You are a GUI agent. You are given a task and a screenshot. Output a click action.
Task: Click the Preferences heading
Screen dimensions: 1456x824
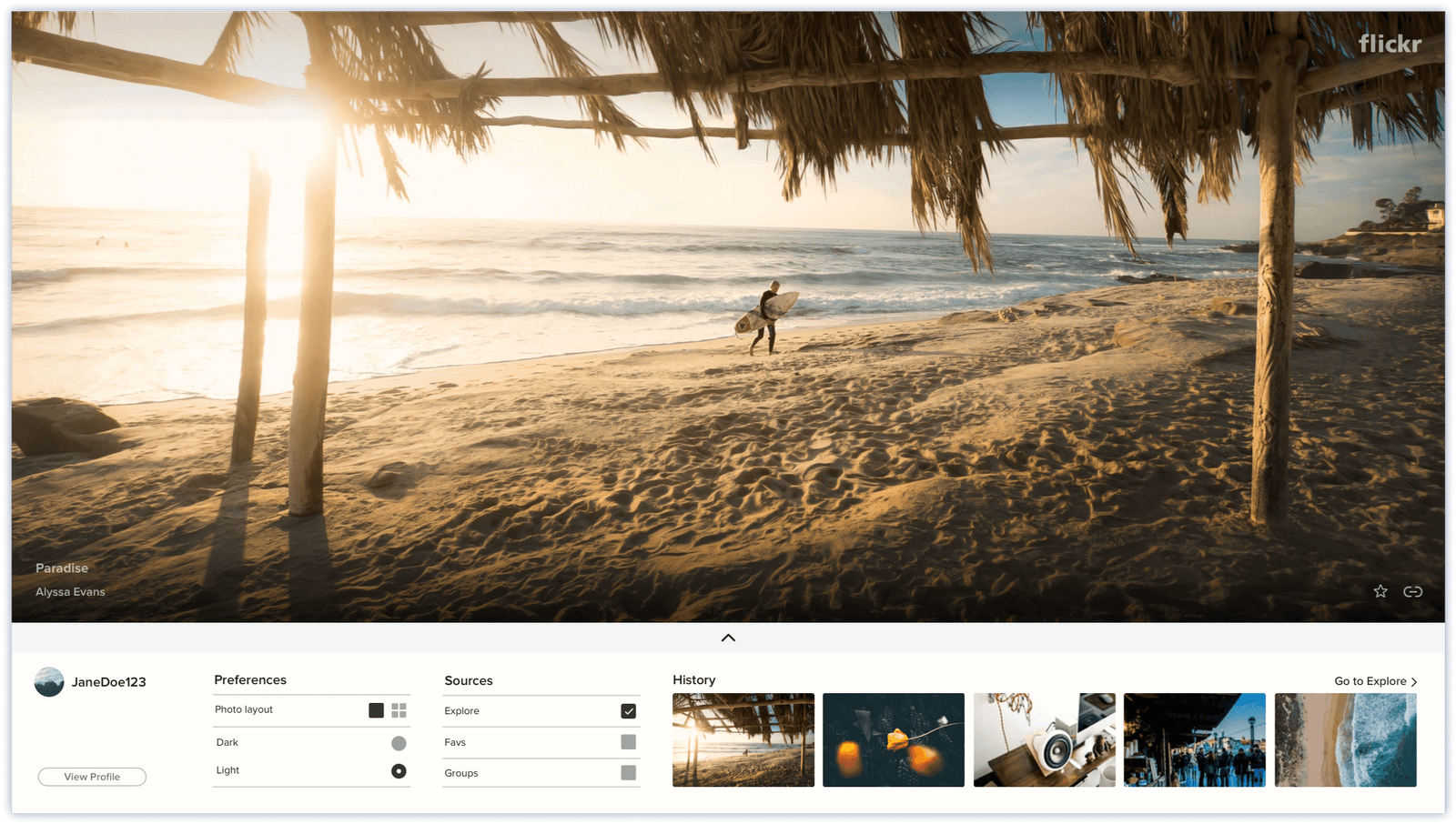(250, 679)
